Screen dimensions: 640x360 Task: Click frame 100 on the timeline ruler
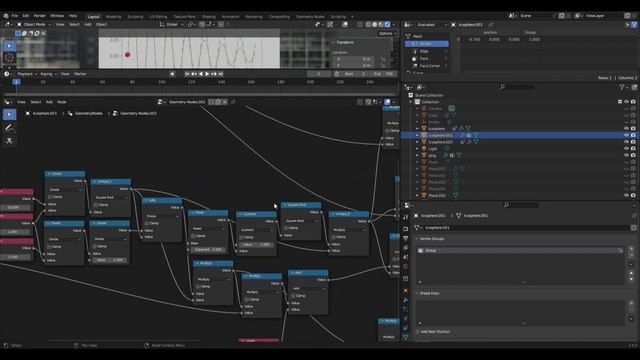(162, 82)
